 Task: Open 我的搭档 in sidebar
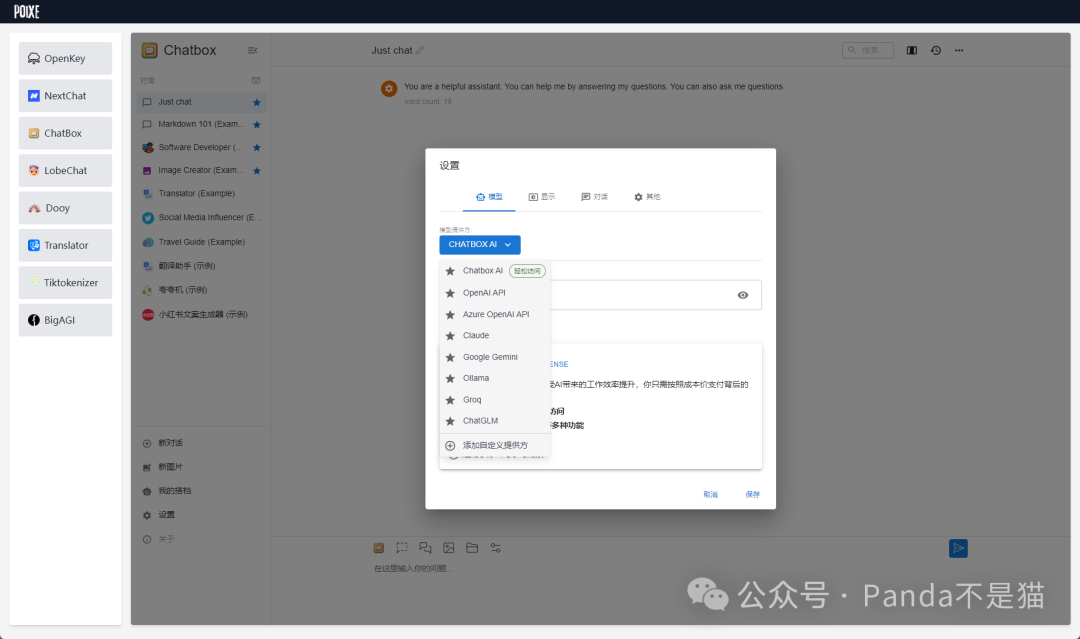point(201,491)
